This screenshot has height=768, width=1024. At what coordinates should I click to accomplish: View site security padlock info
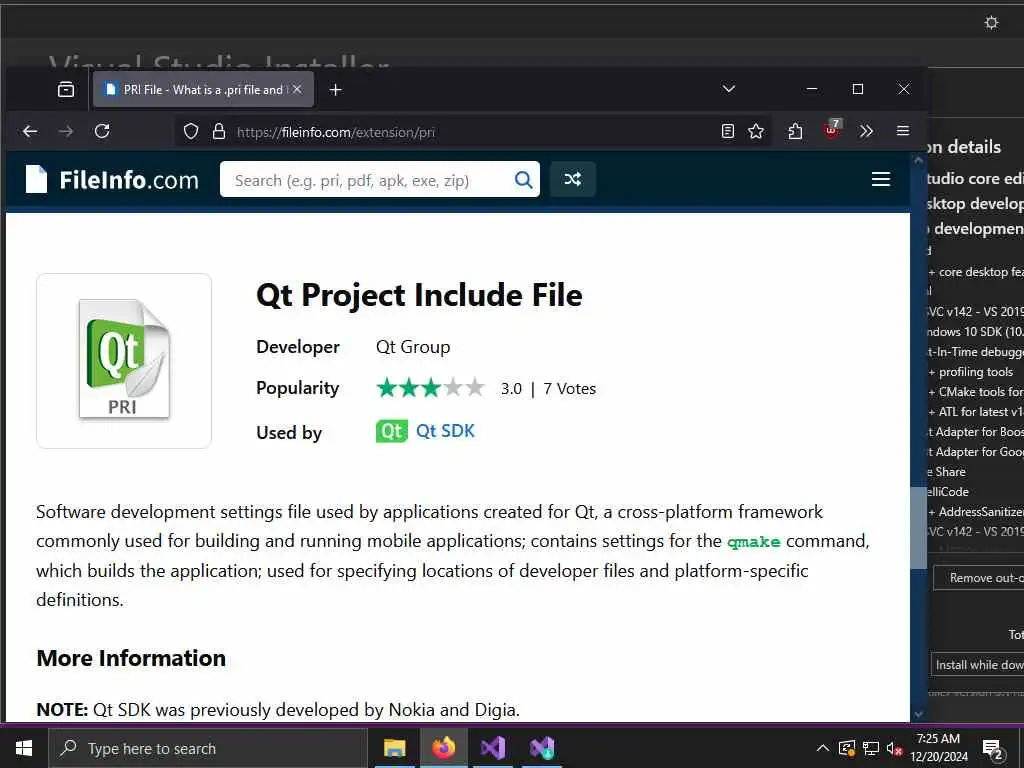tap(219, 131)
